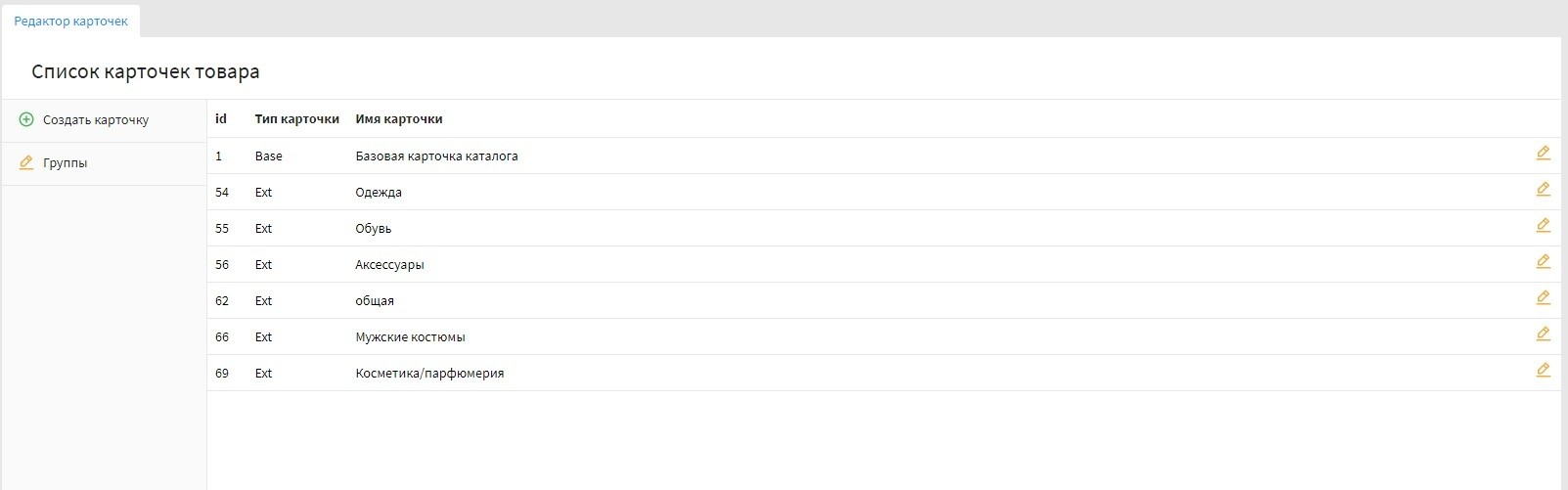The height and width of the screenshot is (490, 1568).
Task: Select the row with id 56
Action: (x=222, y=265)
